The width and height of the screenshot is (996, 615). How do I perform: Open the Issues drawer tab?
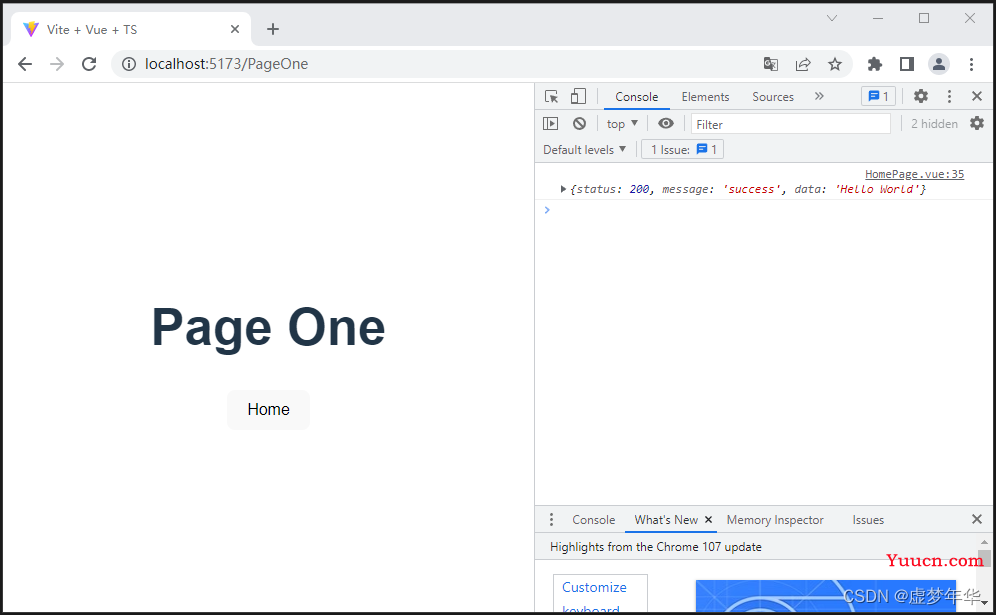pos(868,520)
